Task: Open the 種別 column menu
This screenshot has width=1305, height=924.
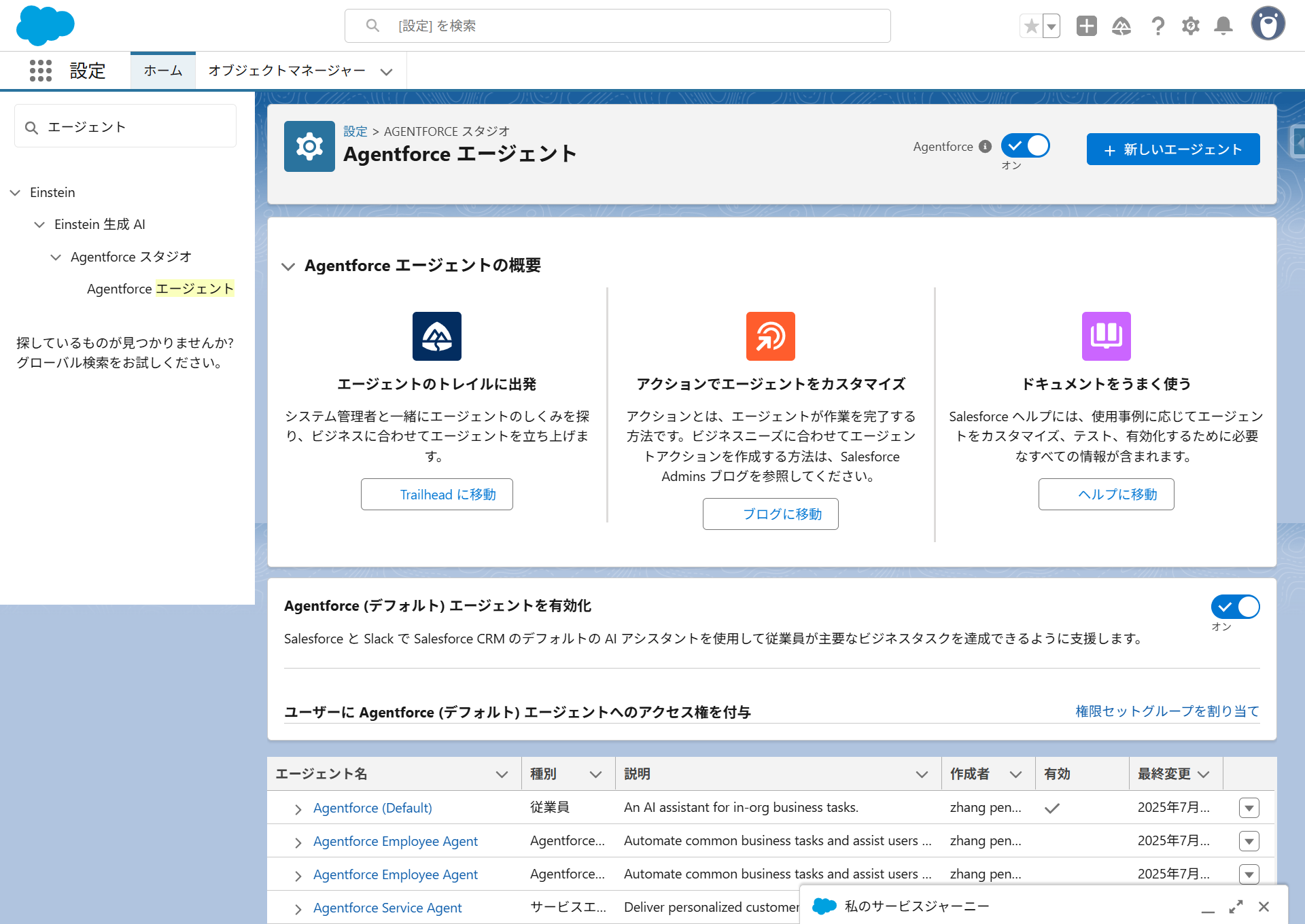Action: [x=595, y=775]
